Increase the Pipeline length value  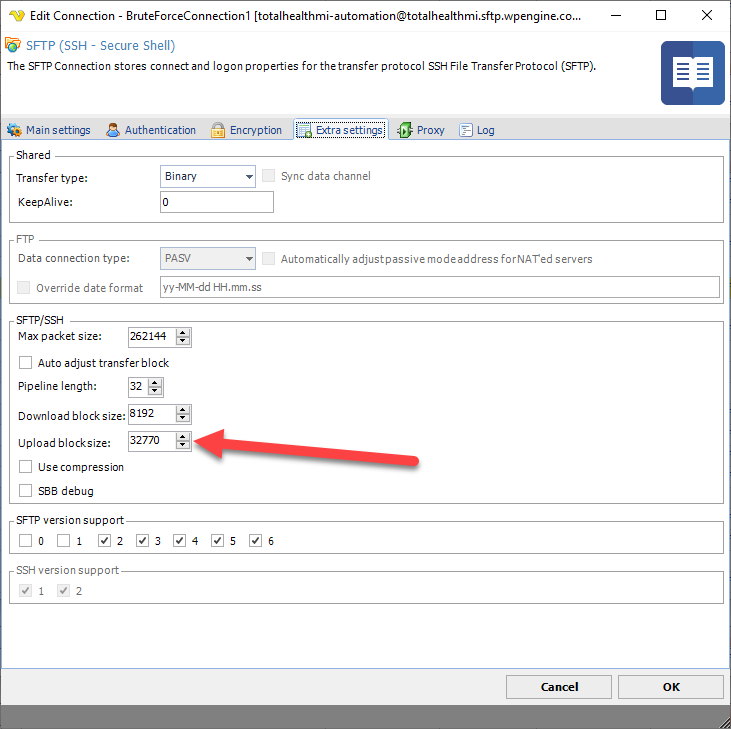[x=155, y=382]
